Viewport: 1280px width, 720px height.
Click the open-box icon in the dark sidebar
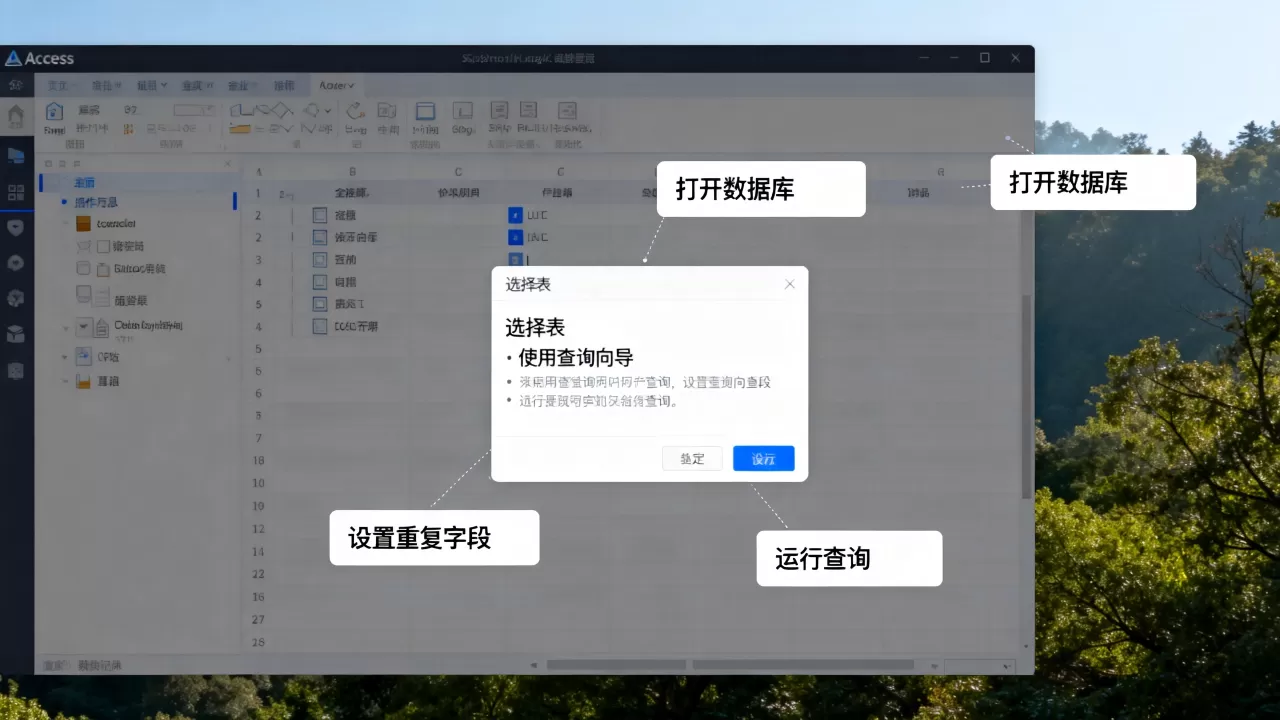pos(16,334)
